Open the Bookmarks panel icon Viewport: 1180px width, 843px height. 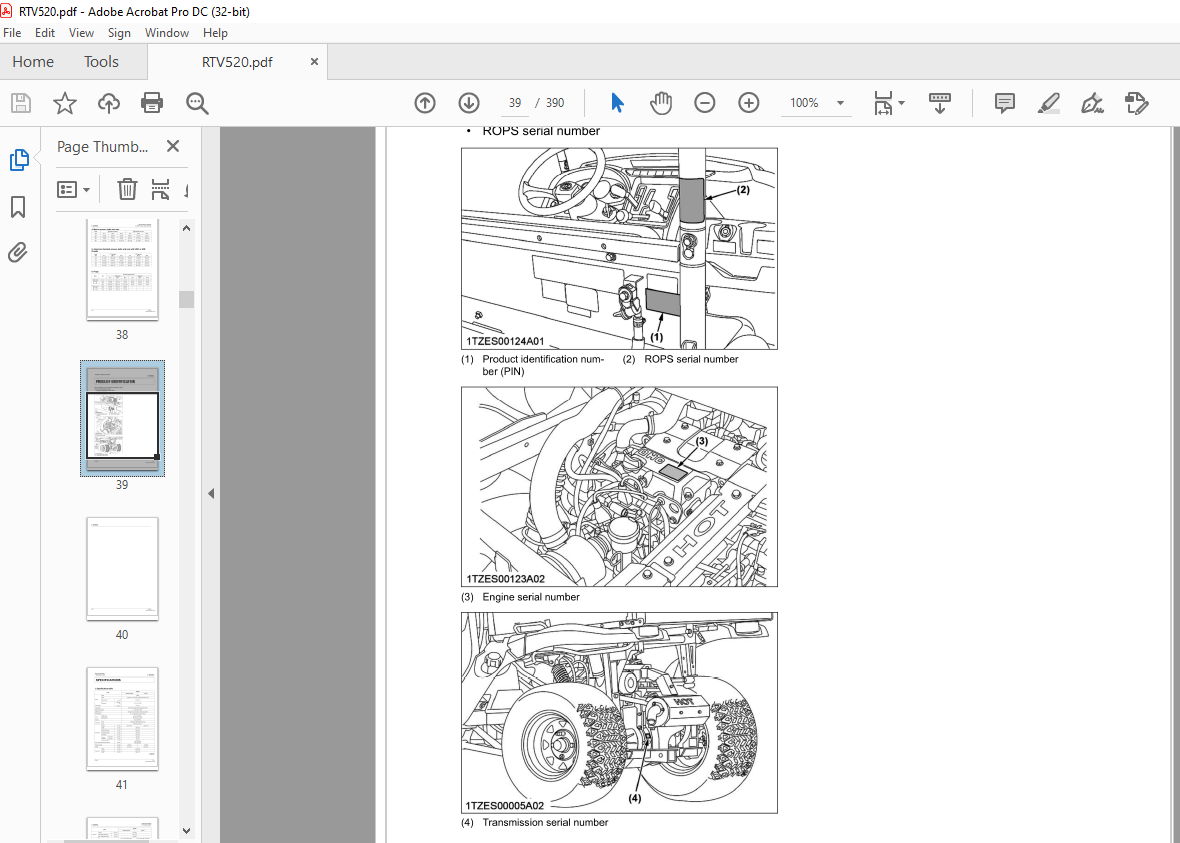(x=18, y=206)
